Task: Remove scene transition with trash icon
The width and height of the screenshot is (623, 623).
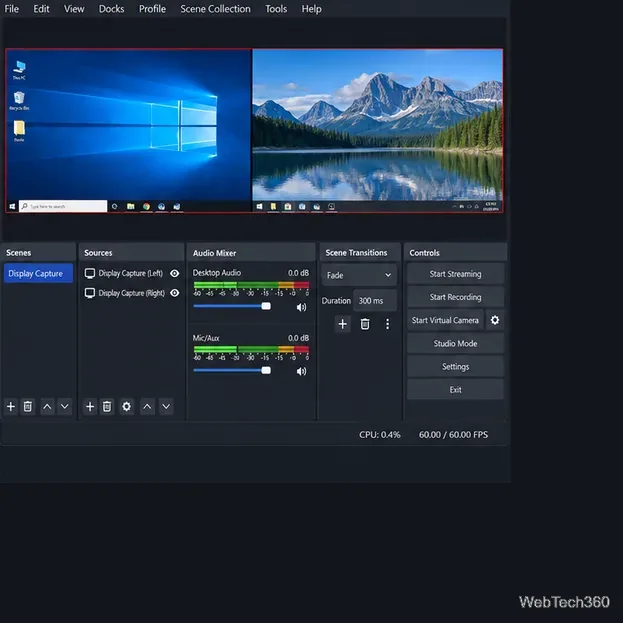Action: (x=365, y=324)
